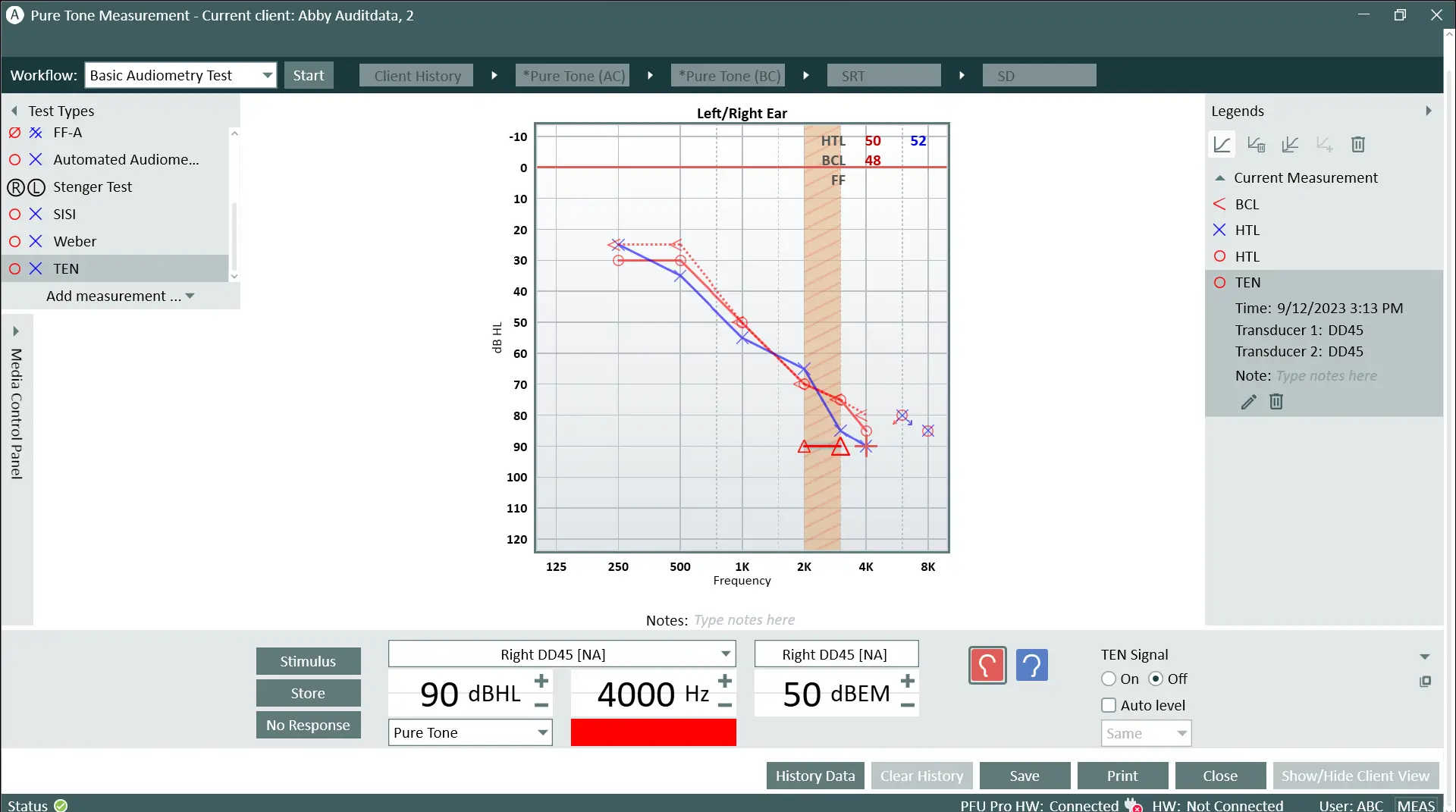This screenshot has width=1456, height=812.
Task: Click the pop-out icon beside TEN Signal
Action: (x=1425, y=682)
